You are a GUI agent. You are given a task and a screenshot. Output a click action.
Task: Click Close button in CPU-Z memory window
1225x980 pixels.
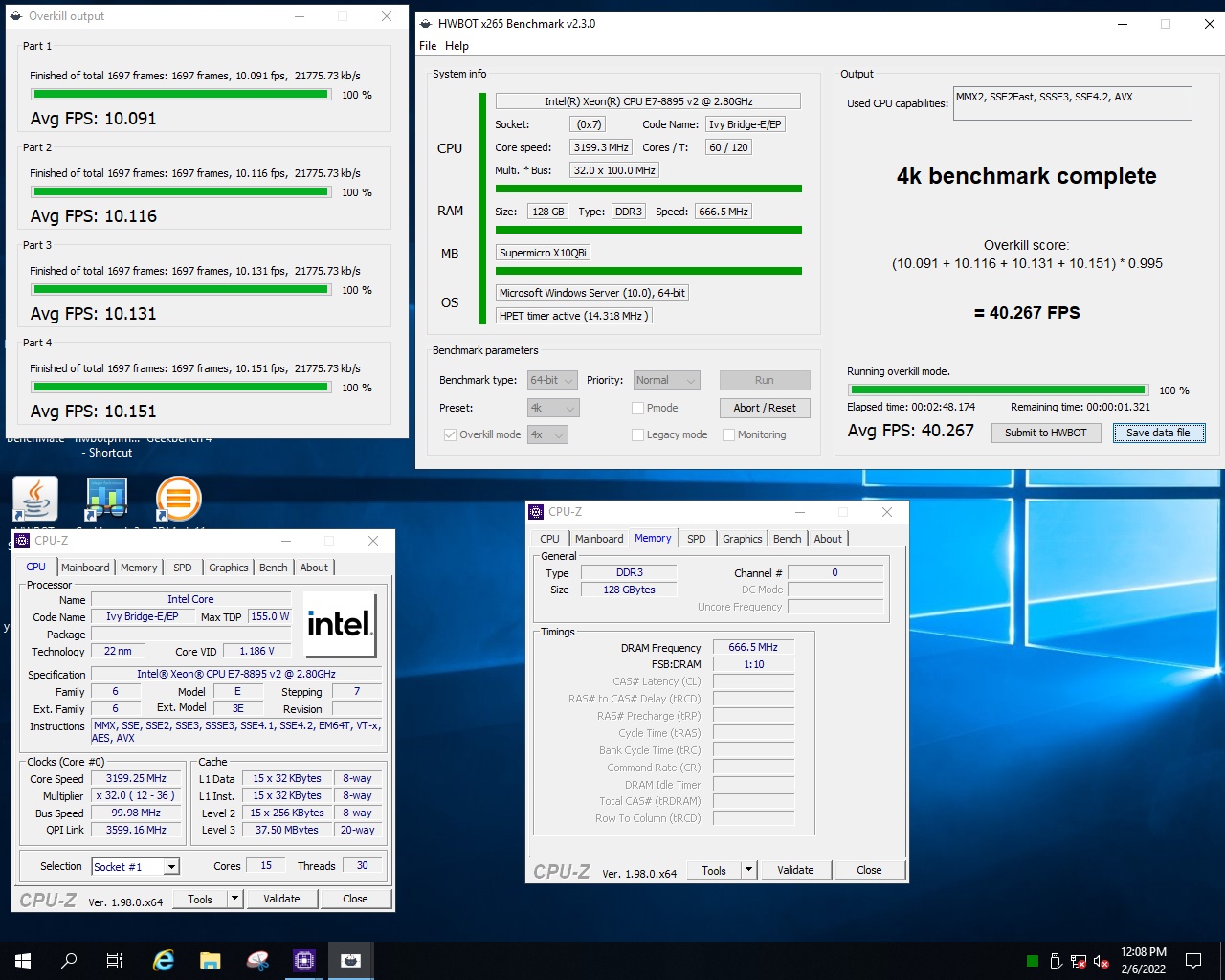tap(869, 870)
